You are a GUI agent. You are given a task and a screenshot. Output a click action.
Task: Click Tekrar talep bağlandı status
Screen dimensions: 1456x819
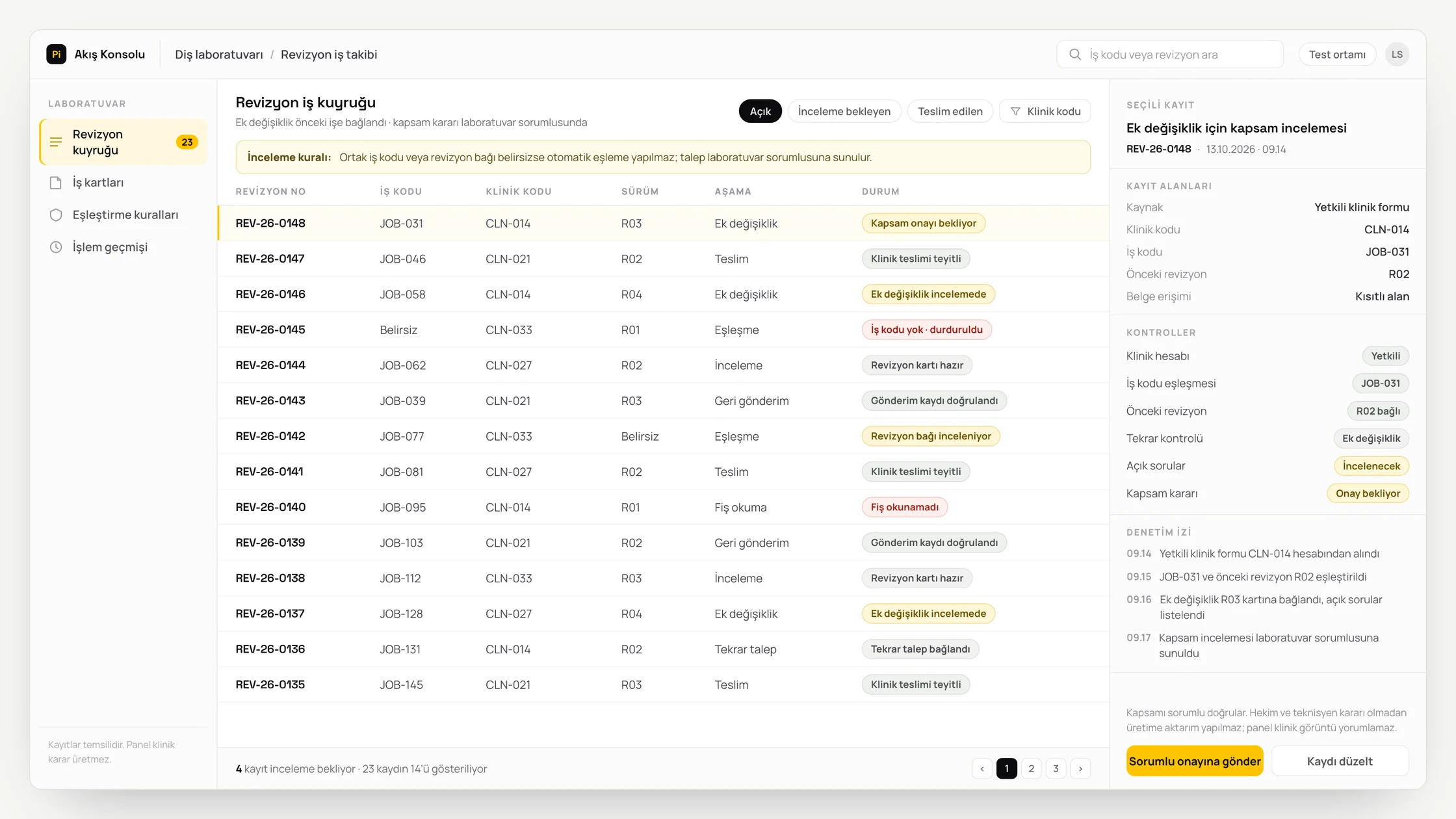pos(920,649)
